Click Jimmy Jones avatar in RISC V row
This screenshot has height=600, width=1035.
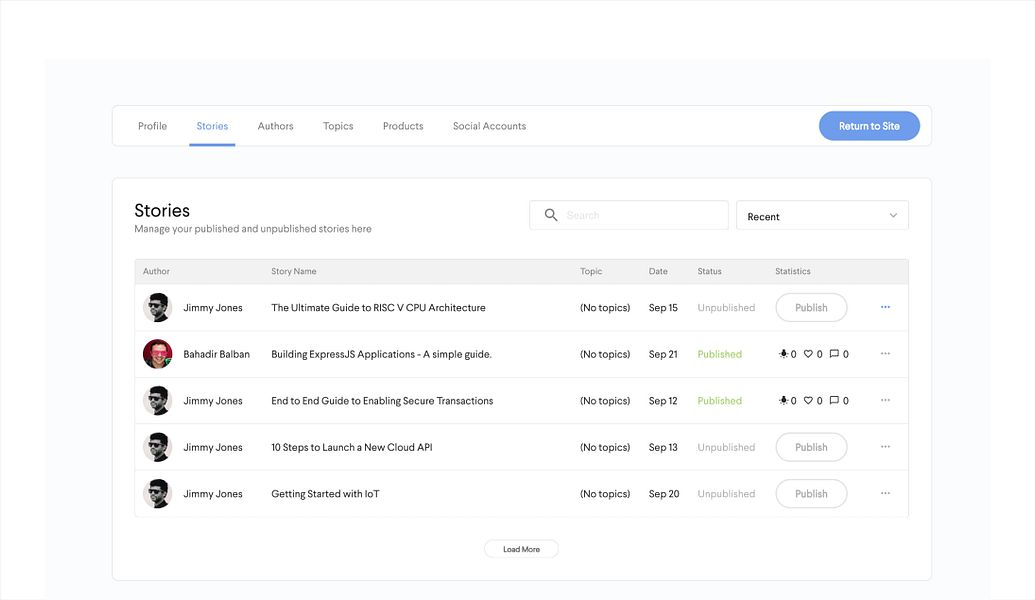tap(158, 308)
